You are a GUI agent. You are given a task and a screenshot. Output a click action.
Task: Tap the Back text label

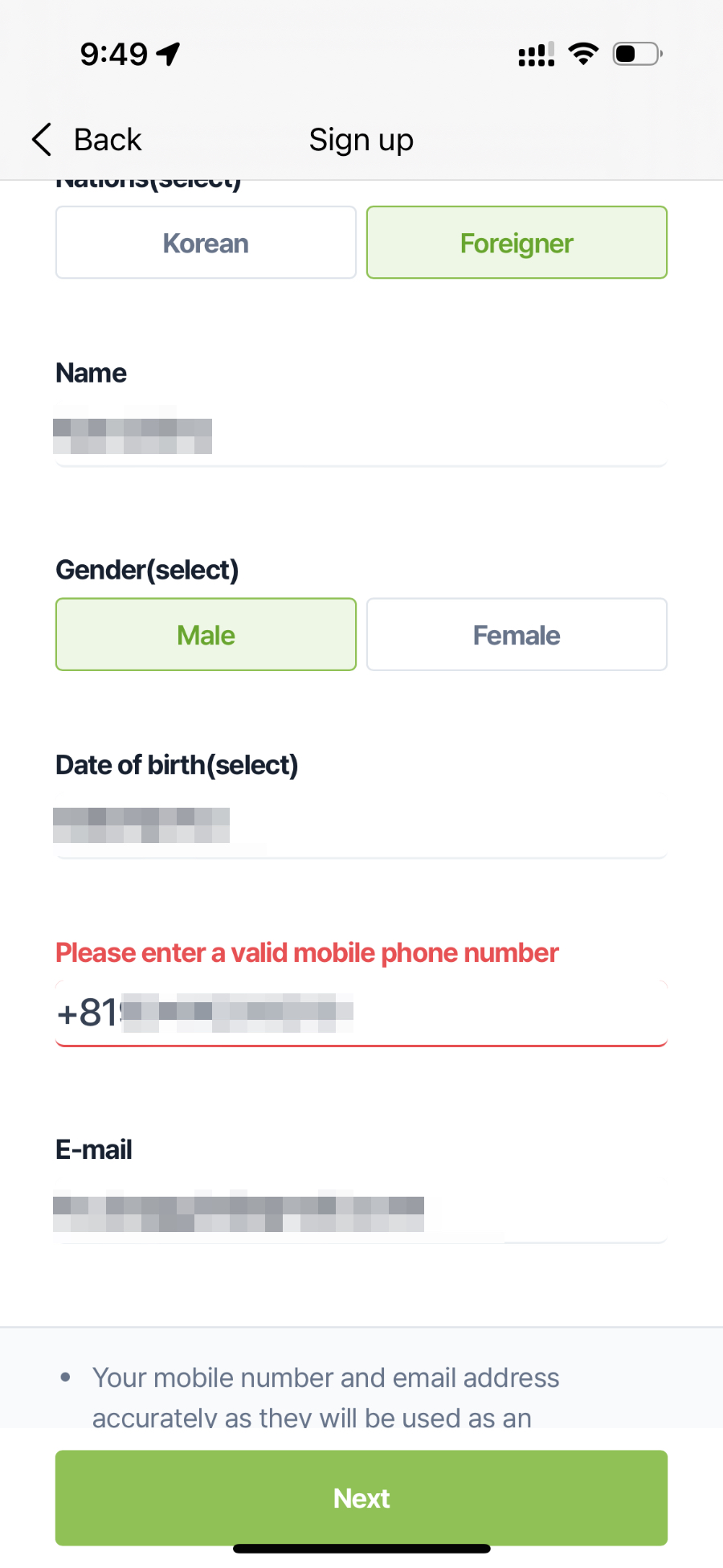point(108,140)
